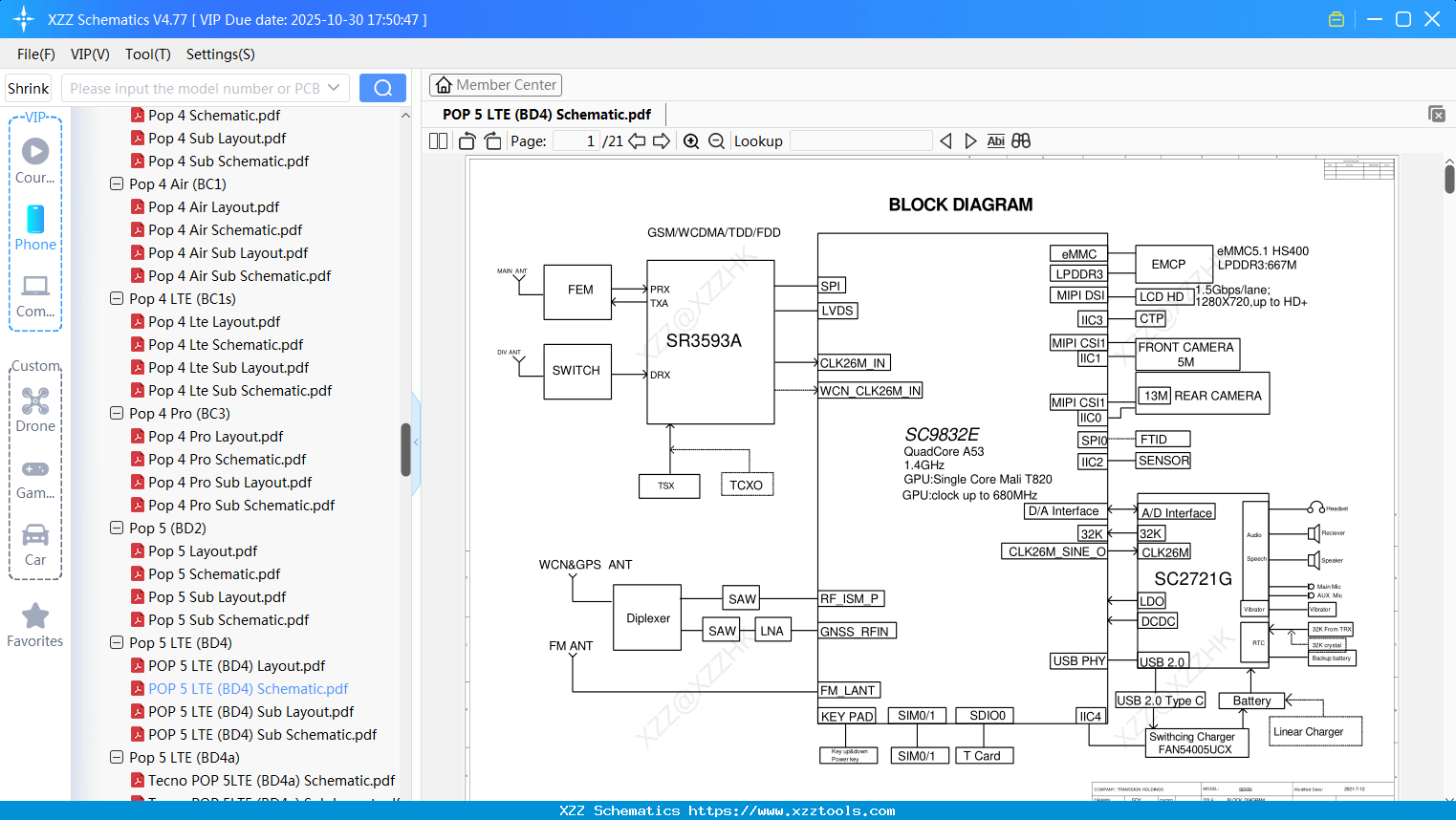Toggle the match-pair search icon near Lookup
1456x820 pixels.
coord(1019,140)
